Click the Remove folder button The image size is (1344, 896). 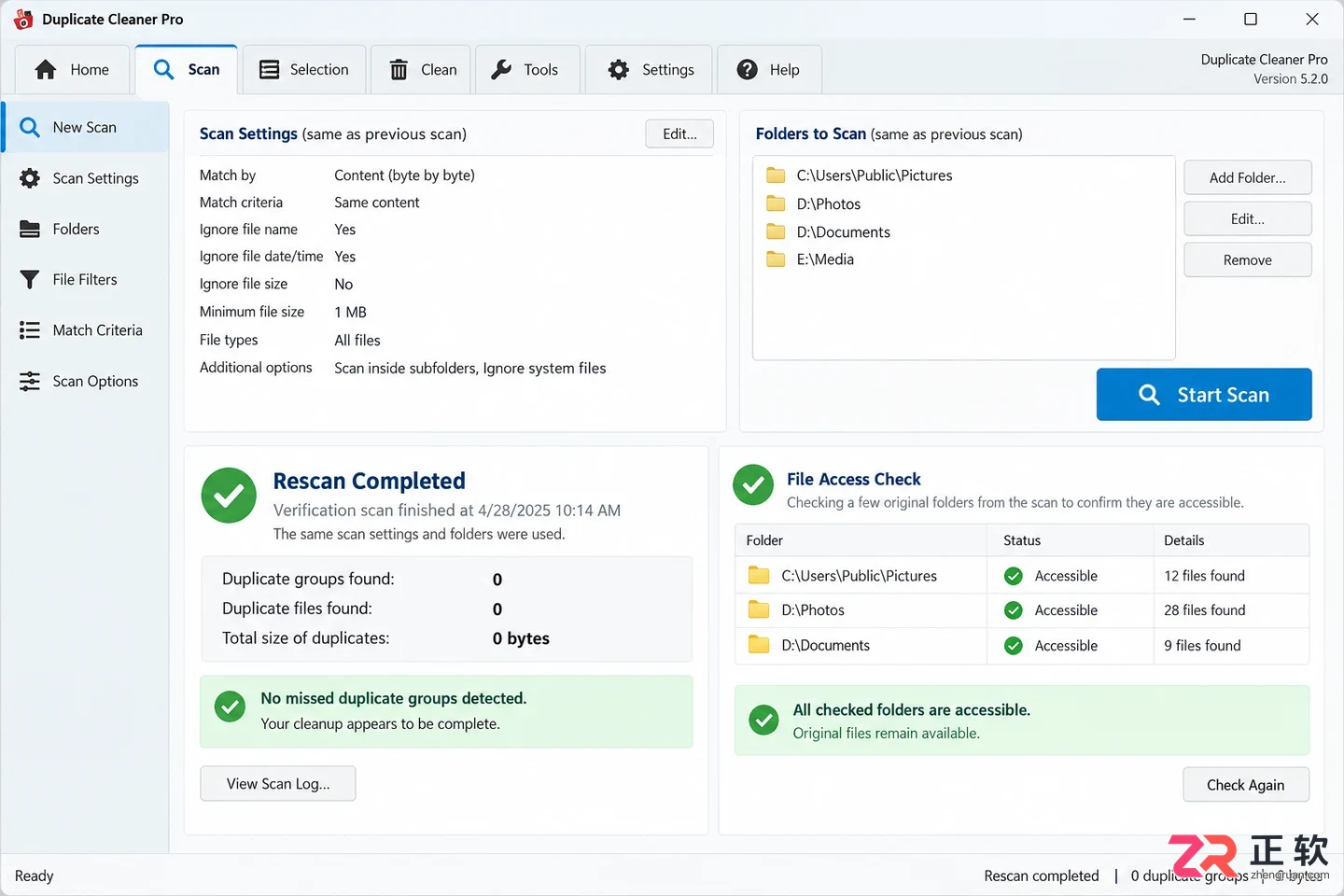click(1248, 259)
